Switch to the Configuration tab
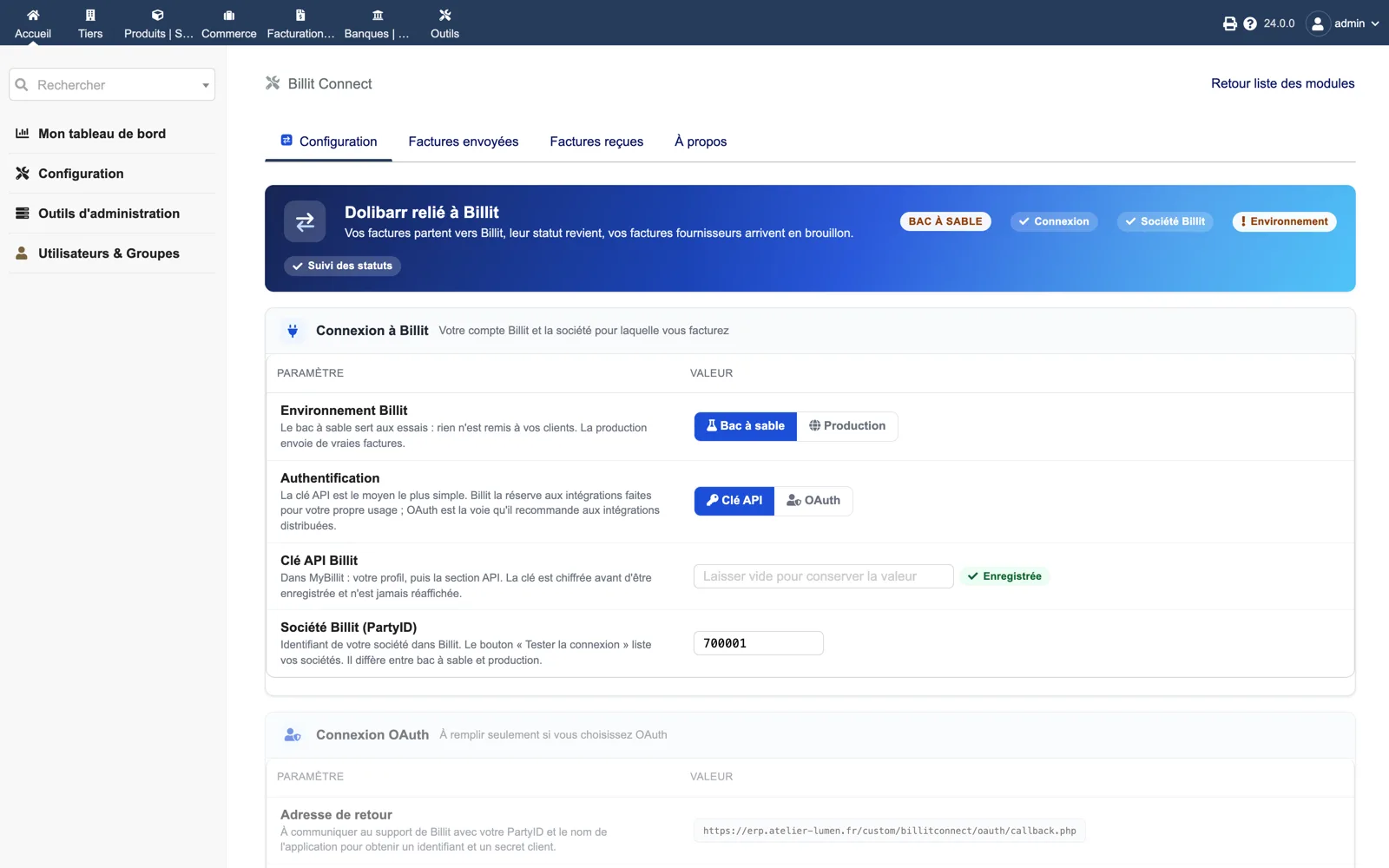Viewport: 1389px width, 868px height. click(x=328, y=141)
